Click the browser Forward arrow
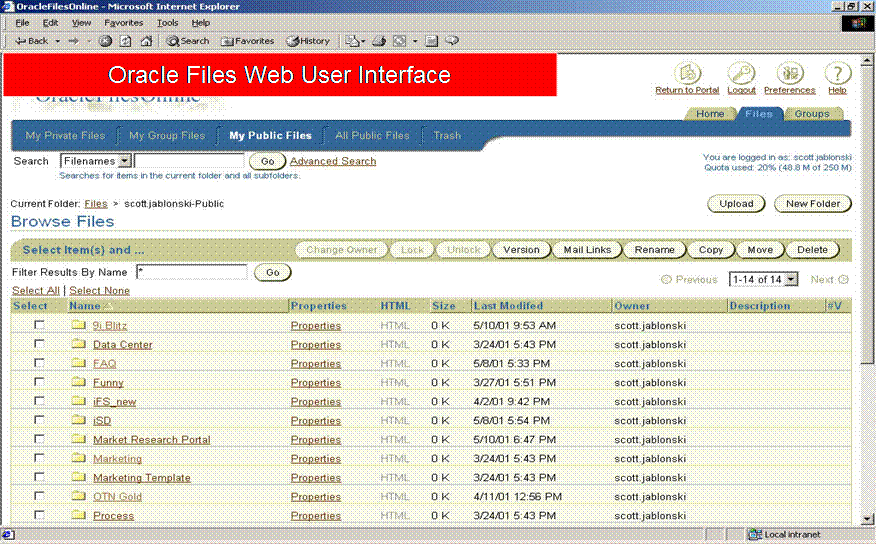 coord(73,41)
